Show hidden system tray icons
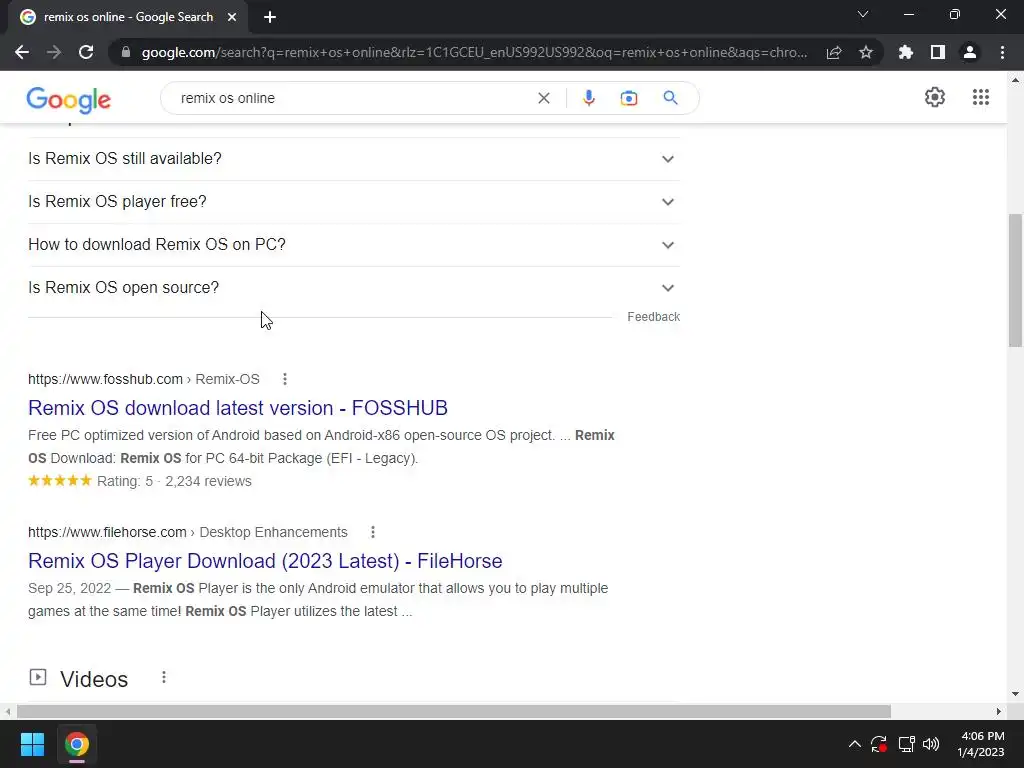1024x768 pixels. (x=854, y=744)
